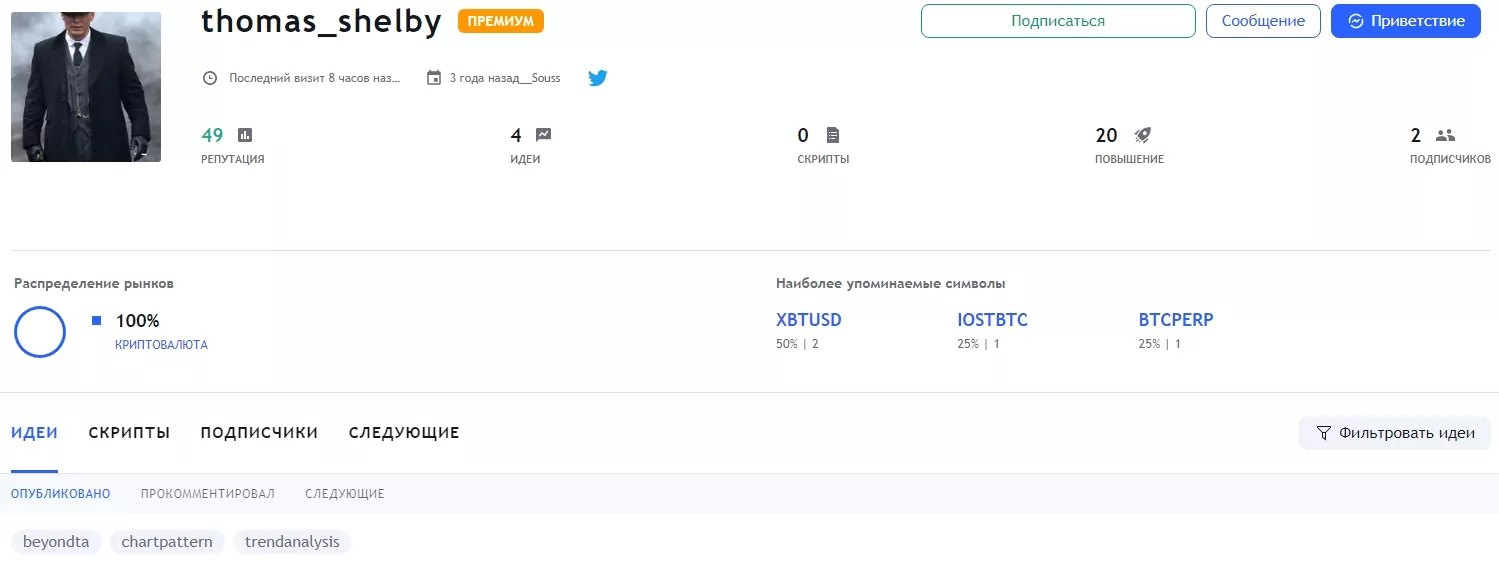The image size is (1499, 563).
Task: Click the clock icon beside last visit
Action: coord(210,78)
